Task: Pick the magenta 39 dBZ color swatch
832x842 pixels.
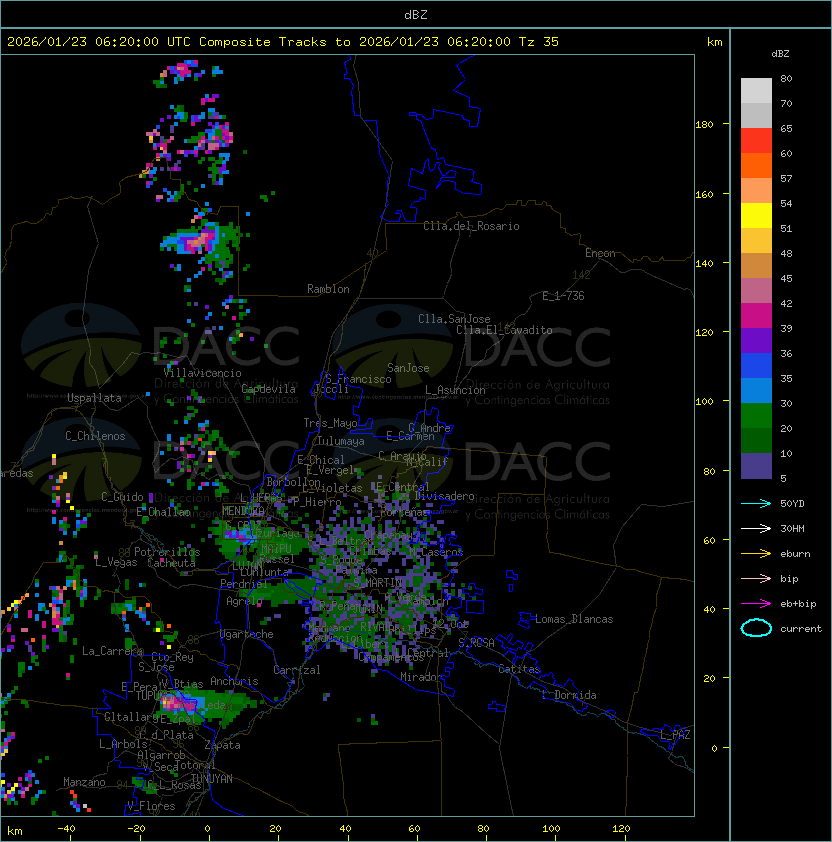Action: (756, 316)
